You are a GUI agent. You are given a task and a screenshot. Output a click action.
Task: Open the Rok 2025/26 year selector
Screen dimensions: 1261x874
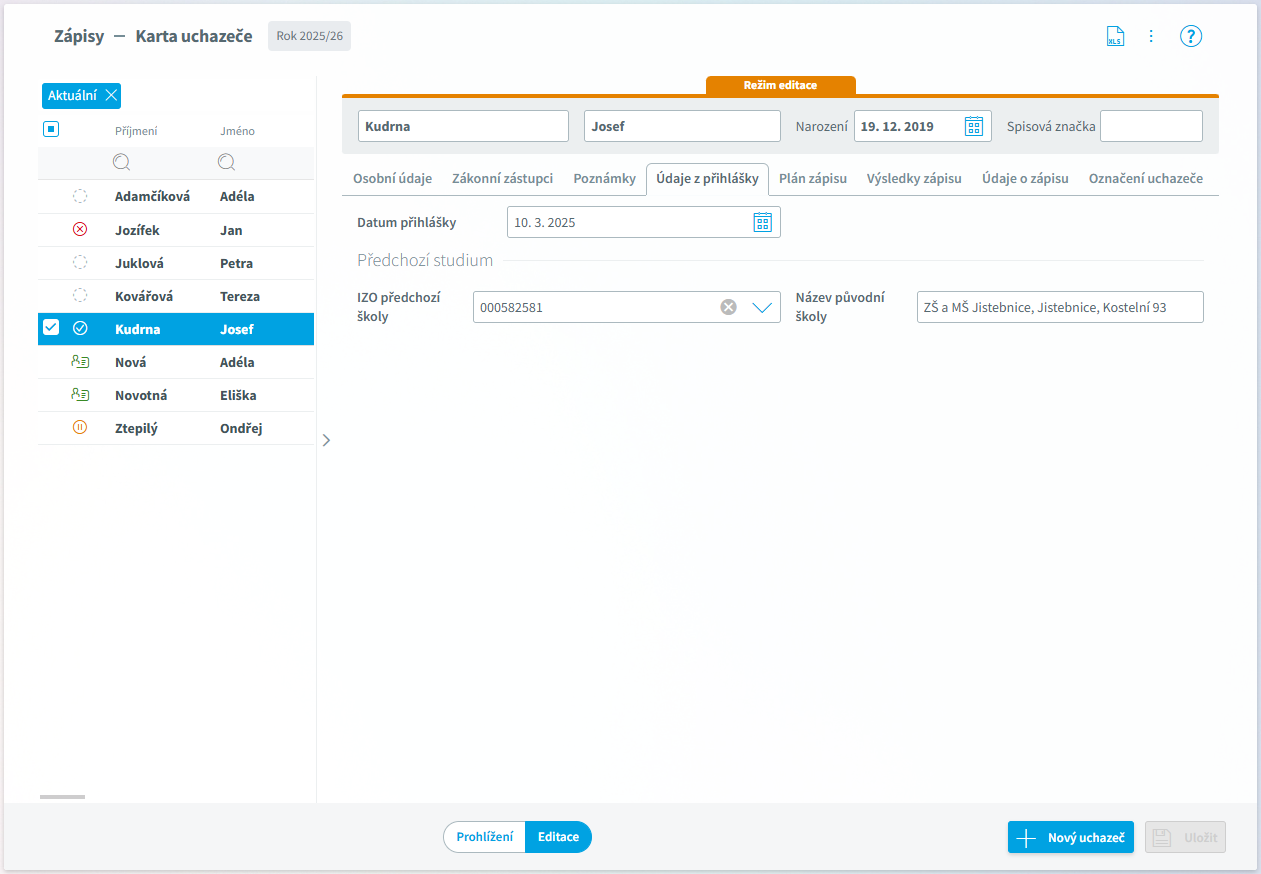pyautogui.click(x=309, y=37)
